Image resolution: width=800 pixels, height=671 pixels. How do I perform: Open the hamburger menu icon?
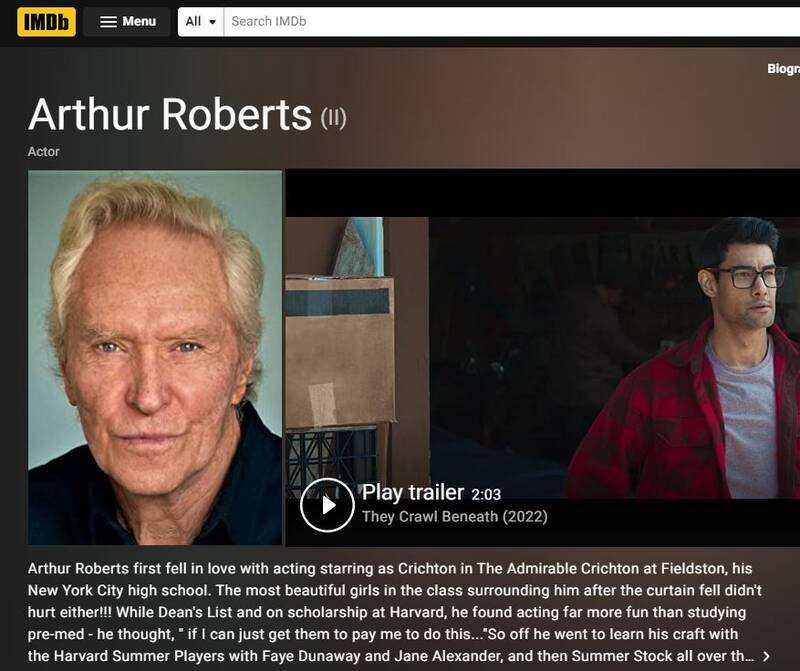tap(109, 22)
